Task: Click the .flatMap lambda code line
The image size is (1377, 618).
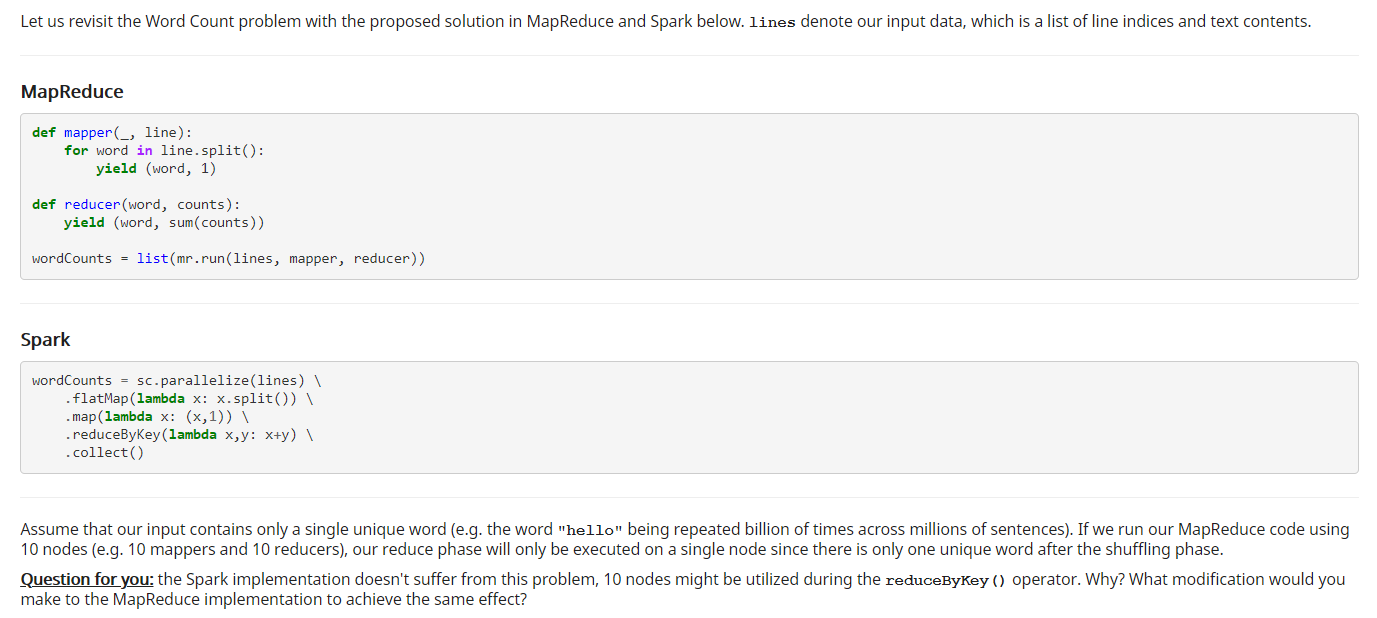Action: coord(188,398)
